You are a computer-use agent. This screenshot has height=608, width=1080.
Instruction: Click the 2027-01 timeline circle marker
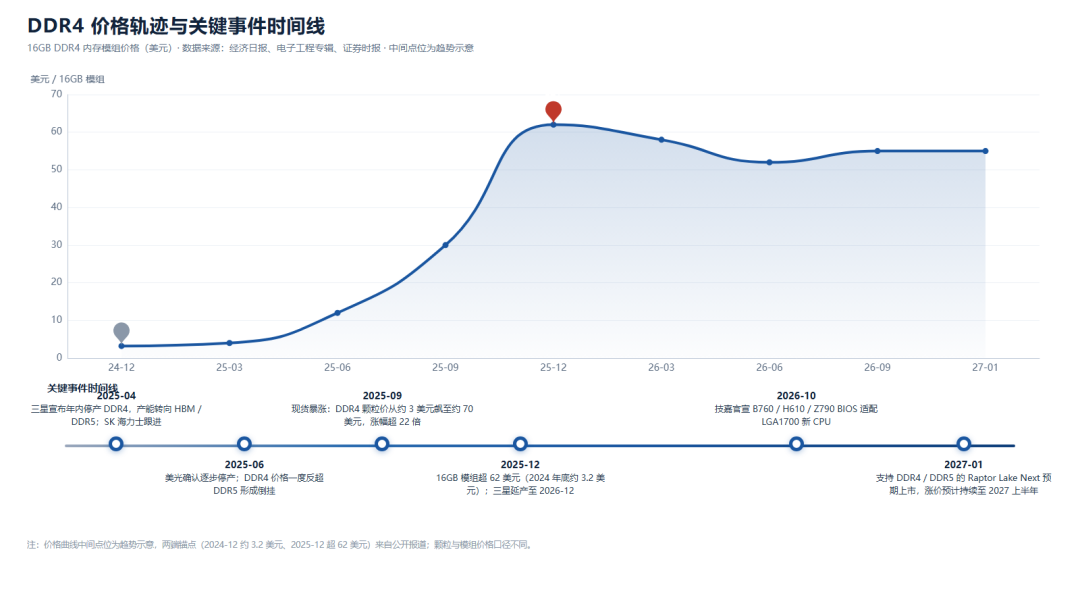click(x=964, y=444)
